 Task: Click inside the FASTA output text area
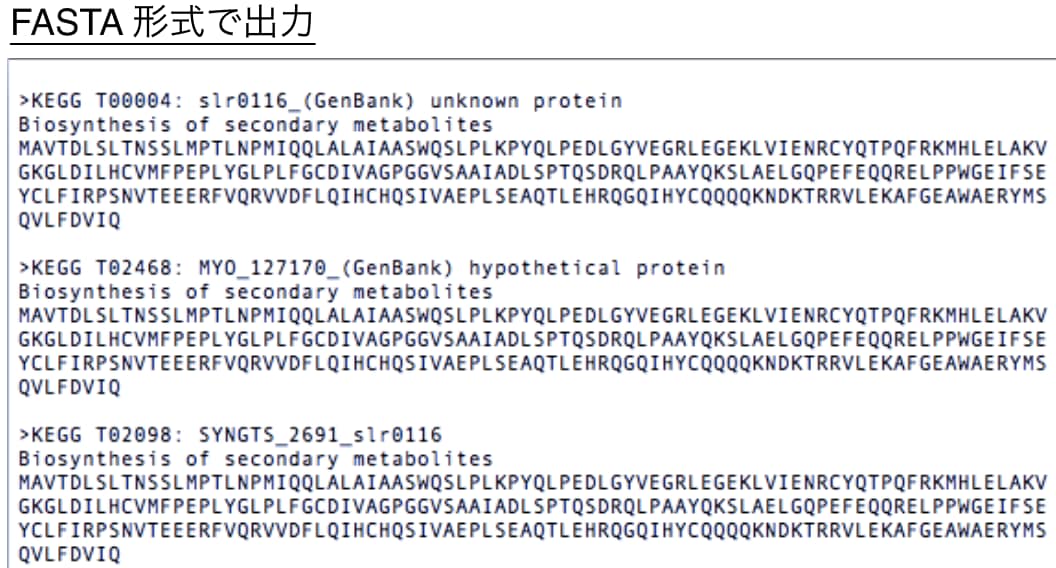click(532, 313)
